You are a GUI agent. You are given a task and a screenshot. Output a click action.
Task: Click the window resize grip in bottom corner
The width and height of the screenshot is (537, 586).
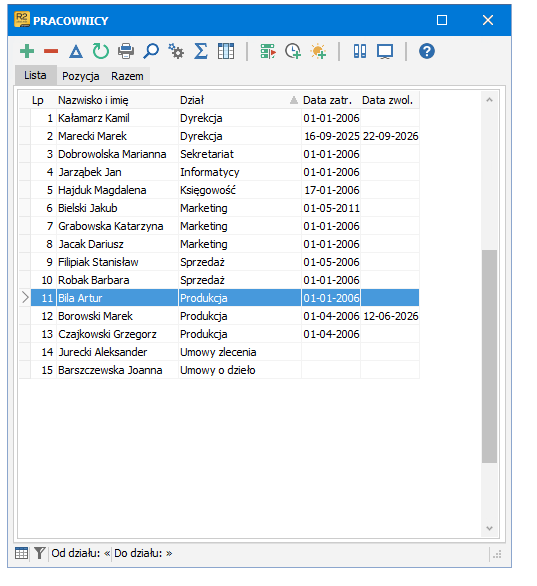497,554
